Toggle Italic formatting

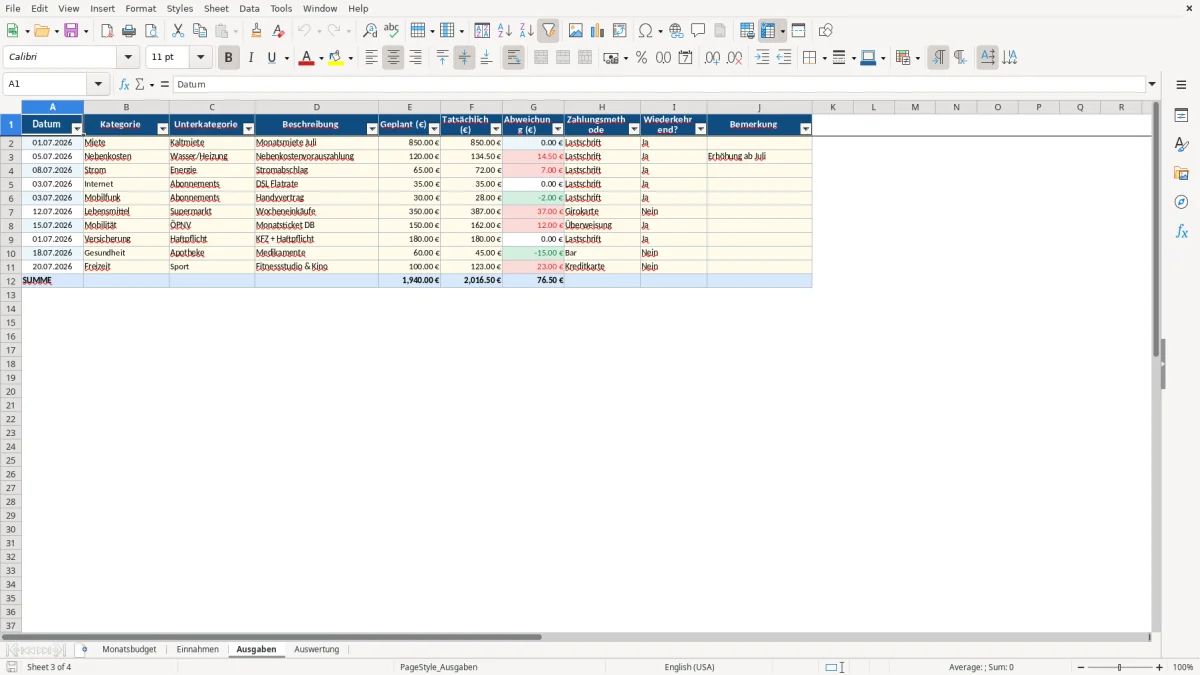tap(251, 58)
